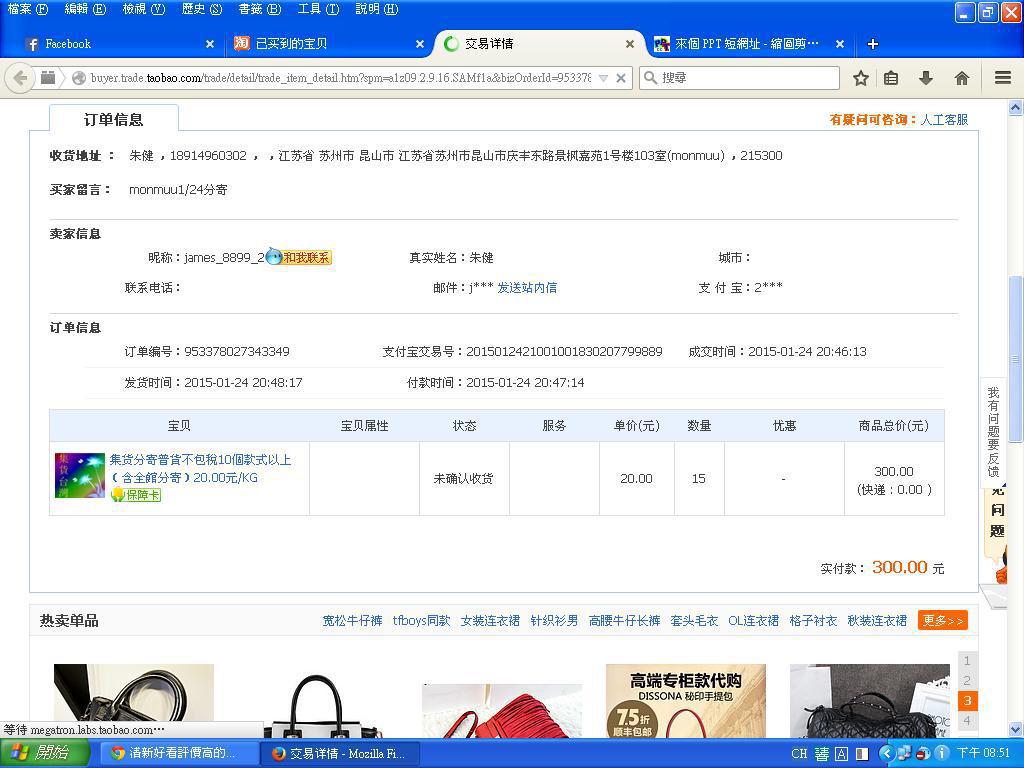
Task: Go to hot items page 1
Action: pos(967,661)
